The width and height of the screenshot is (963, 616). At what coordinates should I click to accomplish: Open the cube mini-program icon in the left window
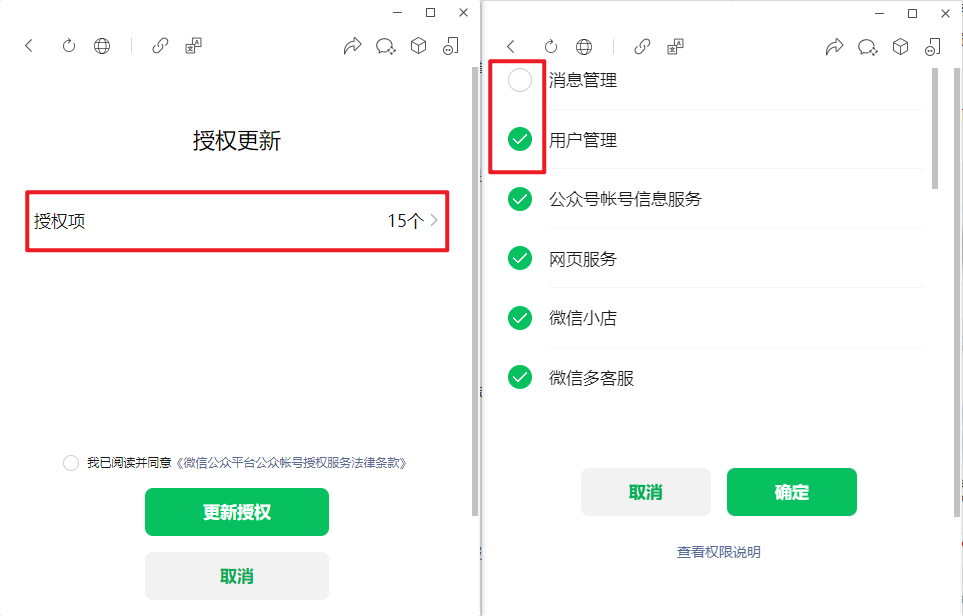[419, 45]
